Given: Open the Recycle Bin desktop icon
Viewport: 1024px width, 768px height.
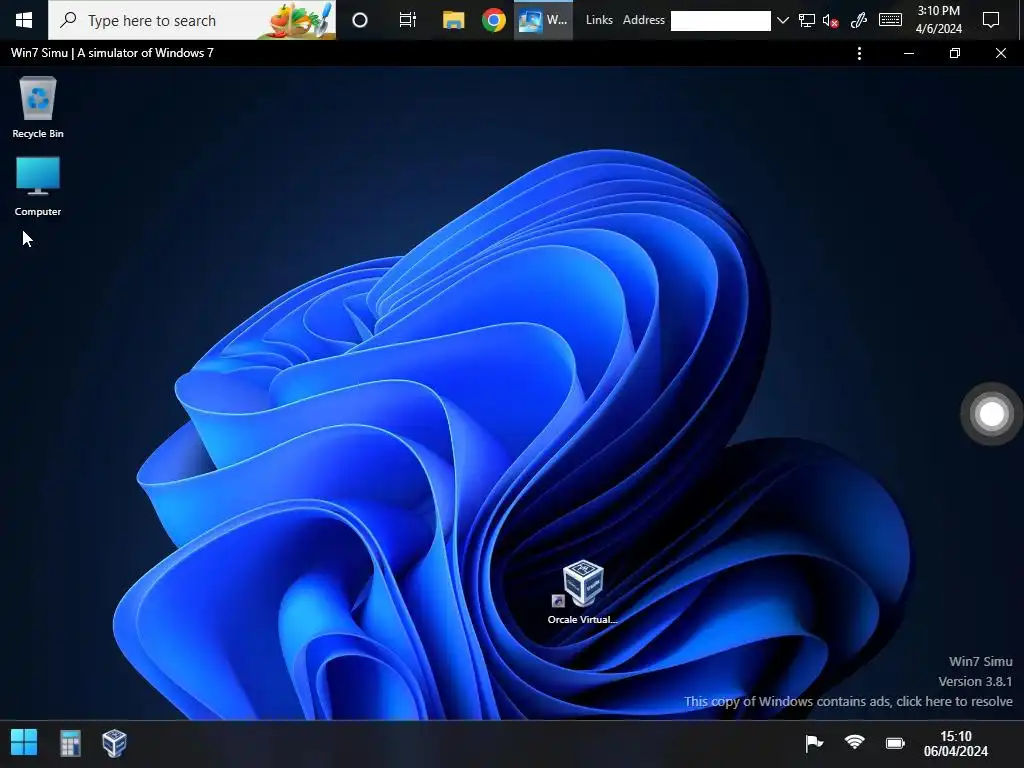Looking at the screenshot, I should (x=38, y=108).
